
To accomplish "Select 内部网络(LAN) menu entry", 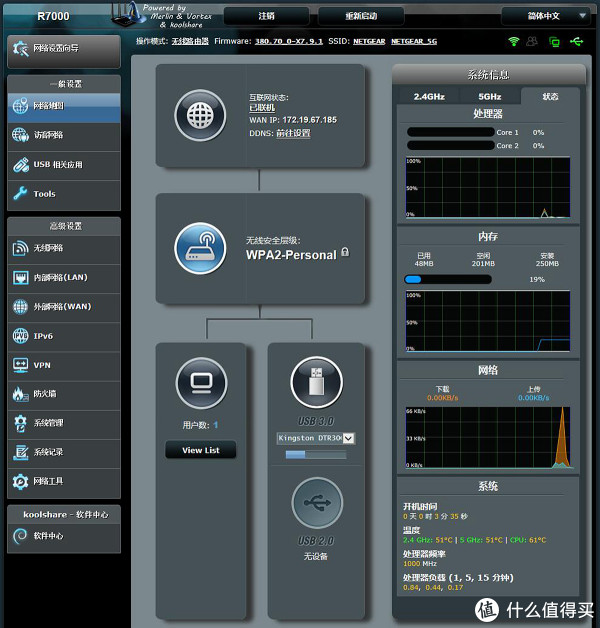I will pos(64,278).
